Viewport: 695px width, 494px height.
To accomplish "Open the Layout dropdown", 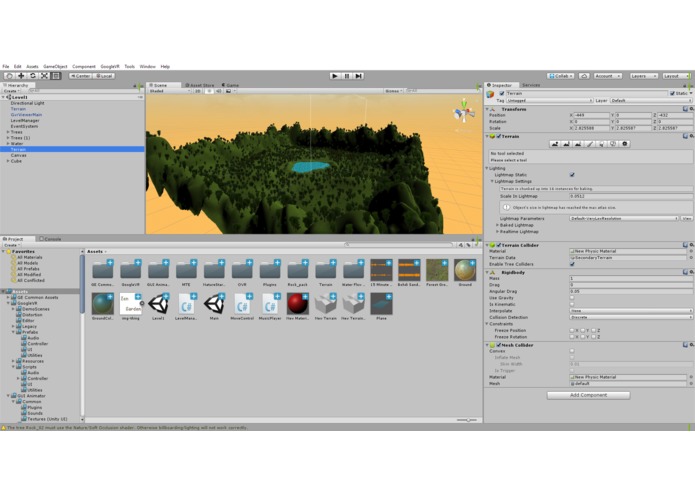I will (675, 76).
